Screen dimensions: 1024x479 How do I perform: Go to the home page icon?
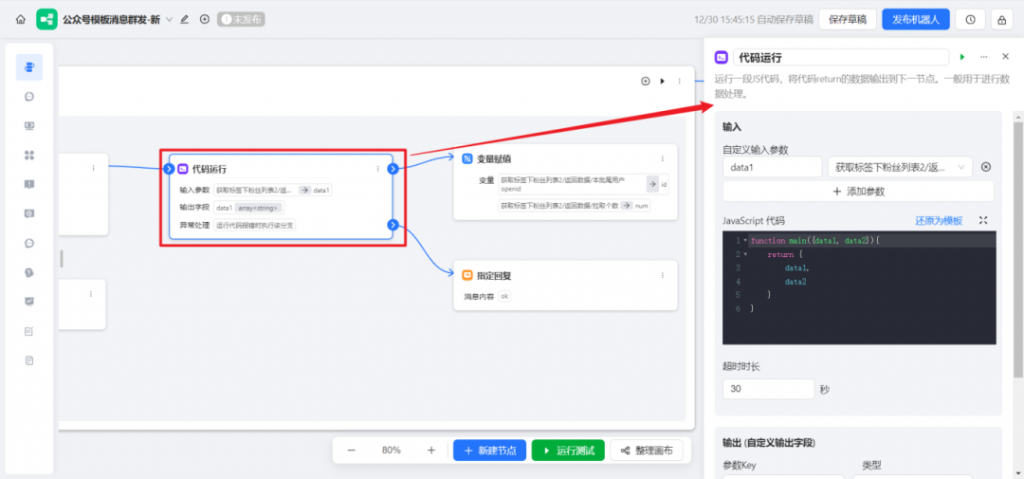tap(20, 20)
